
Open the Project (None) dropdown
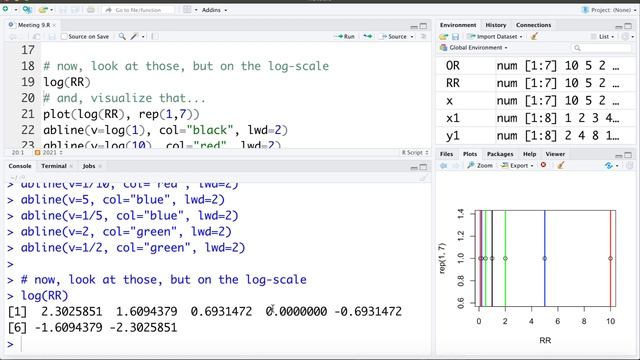coord(609,10)
